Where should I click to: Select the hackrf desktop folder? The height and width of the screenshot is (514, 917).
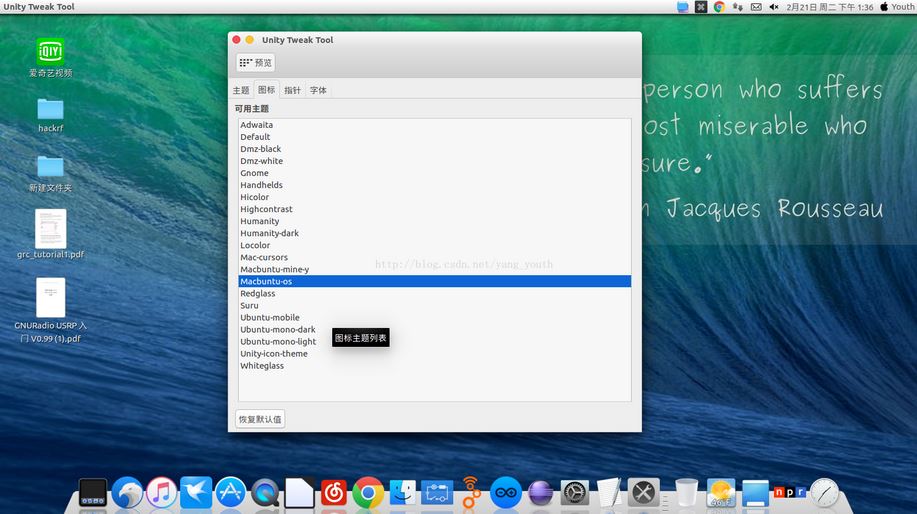50,115
